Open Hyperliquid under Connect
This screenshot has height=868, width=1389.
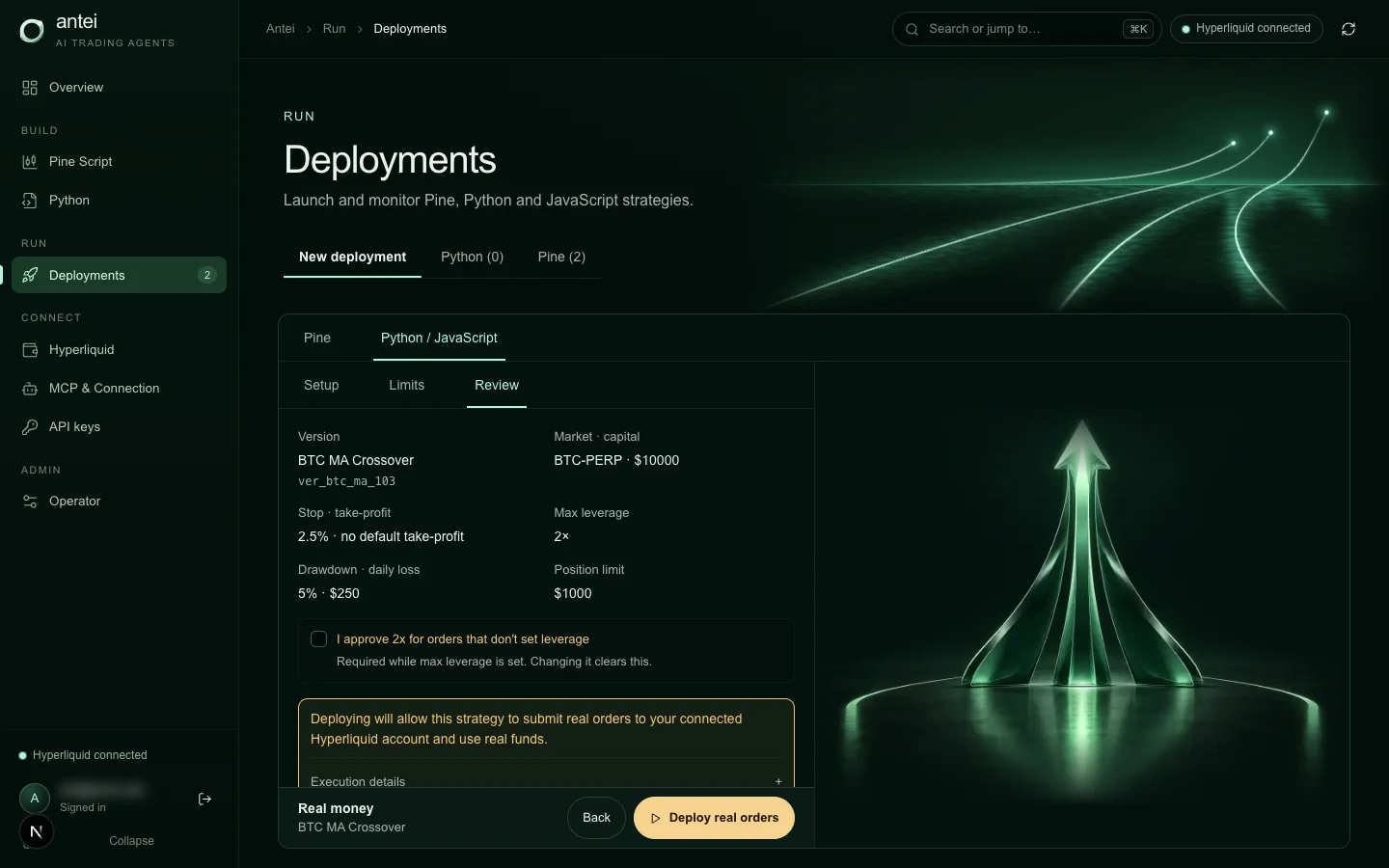pos(119,350)
